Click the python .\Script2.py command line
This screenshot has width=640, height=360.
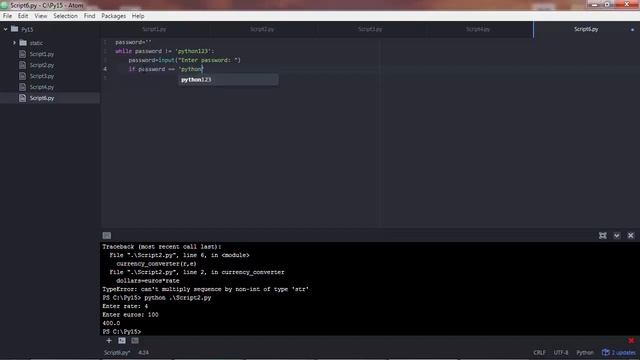pyautogui.click(x=178, y=298)
